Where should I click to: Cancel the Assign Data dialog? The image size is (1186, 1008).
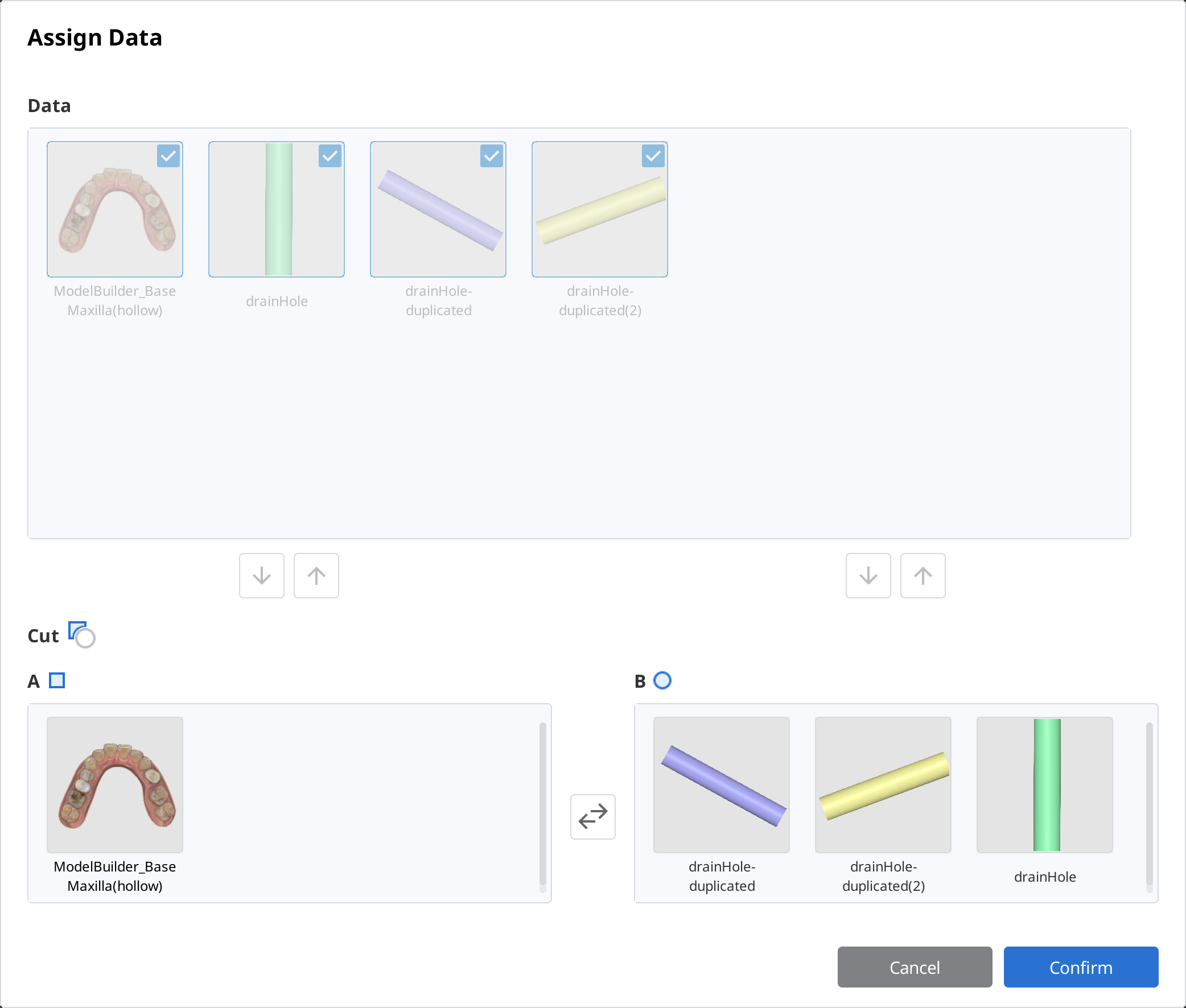915,967
